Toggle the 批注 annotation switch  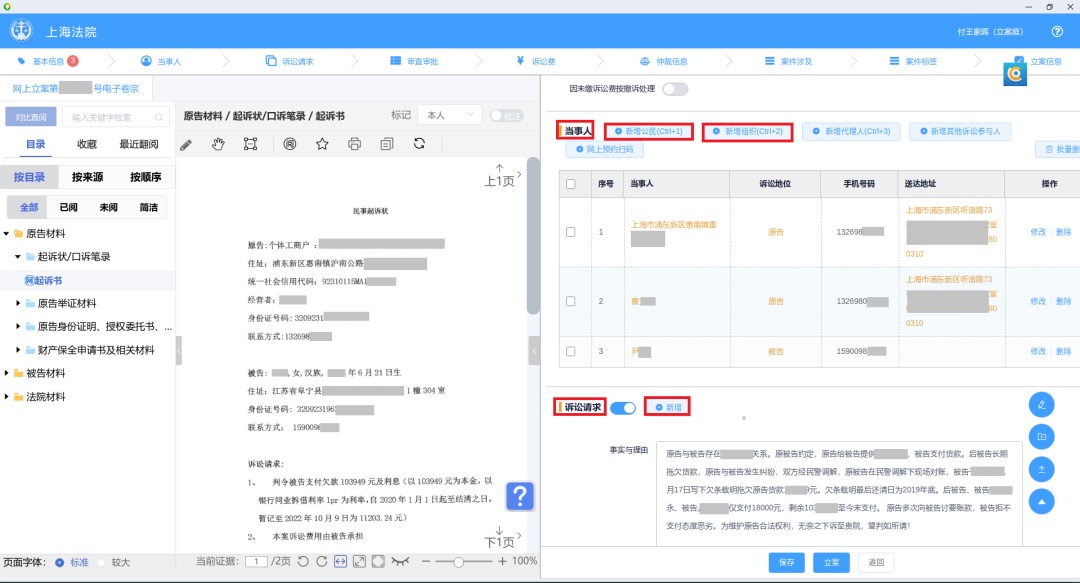pos(506,116)
